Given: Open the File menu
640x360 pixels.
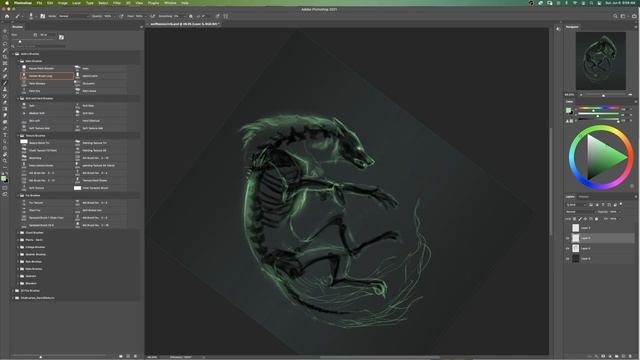Looking at the screenshot, I should [x=39, y=3].
